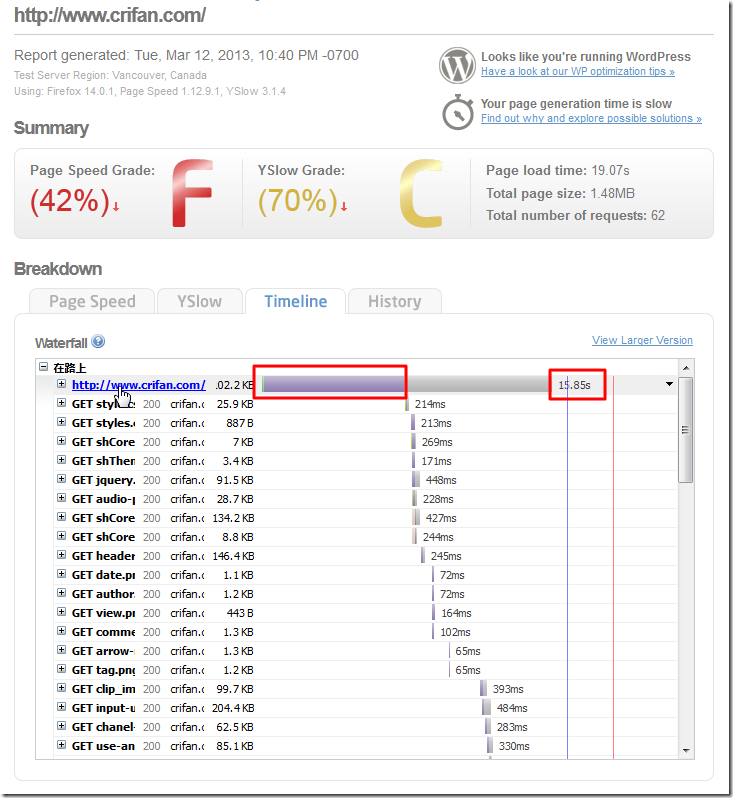Screen dimensions: 733x798
Task: Click the Page Speed F grade letter
Action: click(x=192, y=193)
